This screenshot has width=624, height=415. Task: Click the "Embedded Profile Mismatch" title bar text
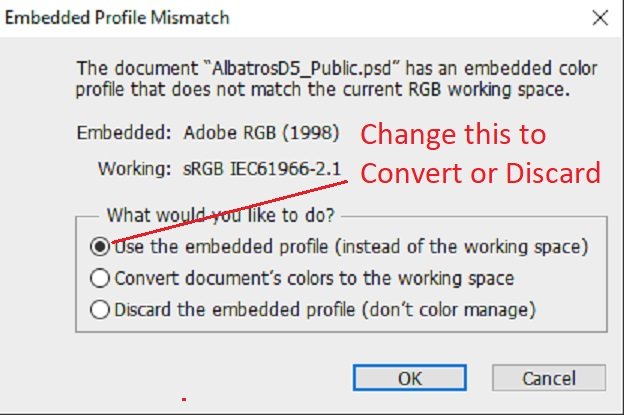pyautogui.click(x=120, y=17)
